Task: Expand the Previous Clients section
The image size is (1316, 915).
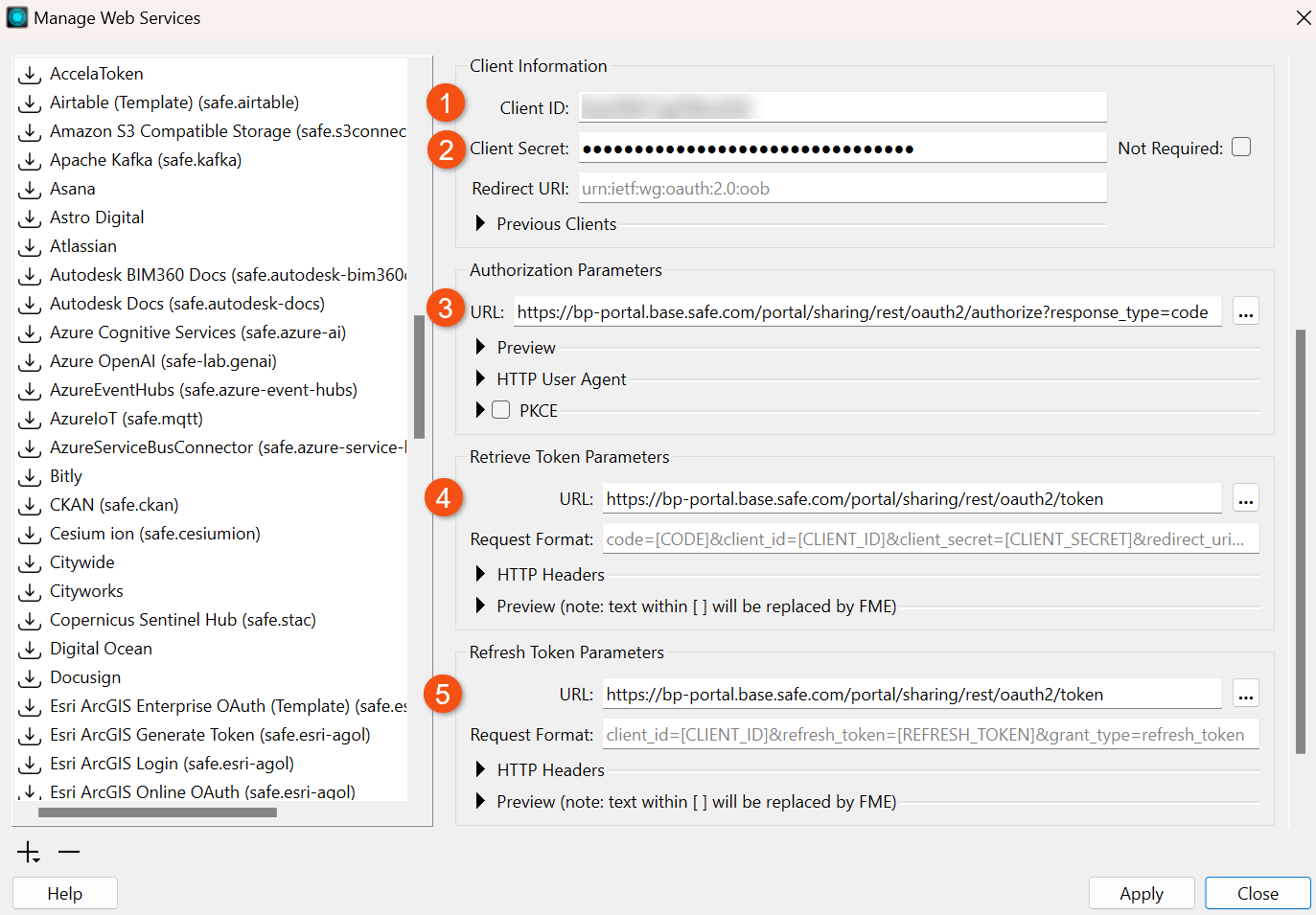Action: point(480,223)
